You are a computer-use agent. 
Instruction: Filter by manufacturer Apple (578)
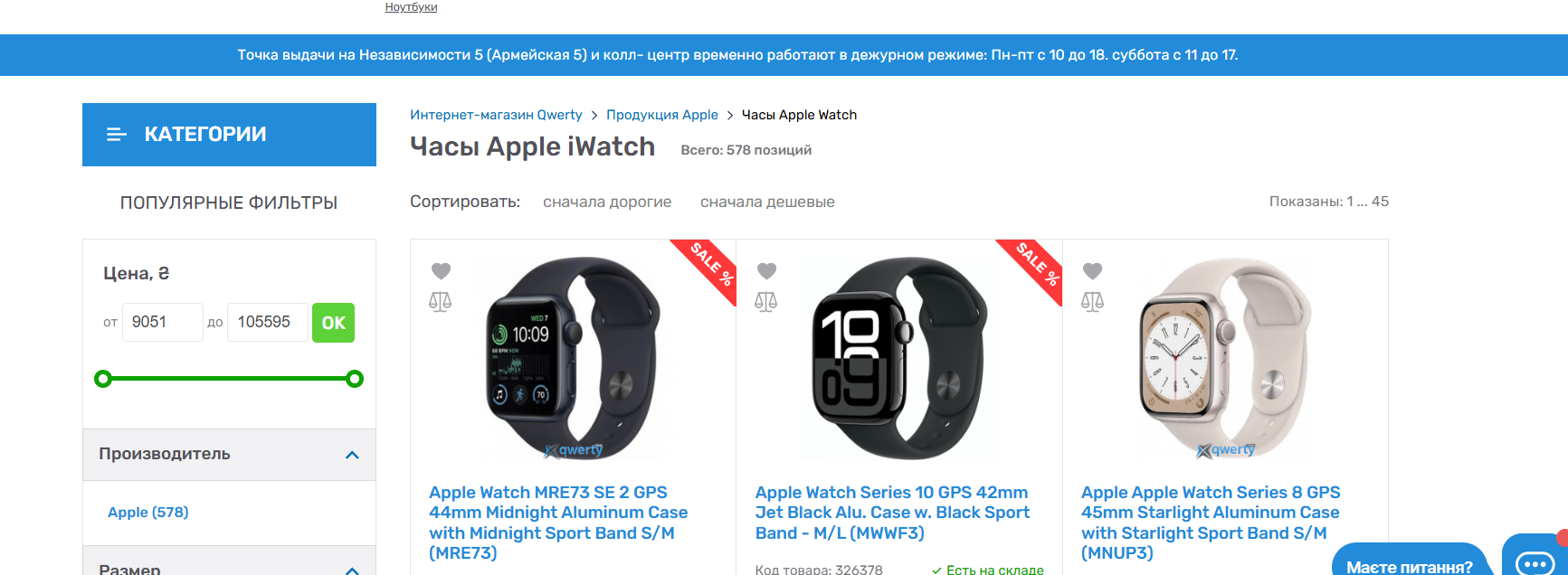[148, 512]
